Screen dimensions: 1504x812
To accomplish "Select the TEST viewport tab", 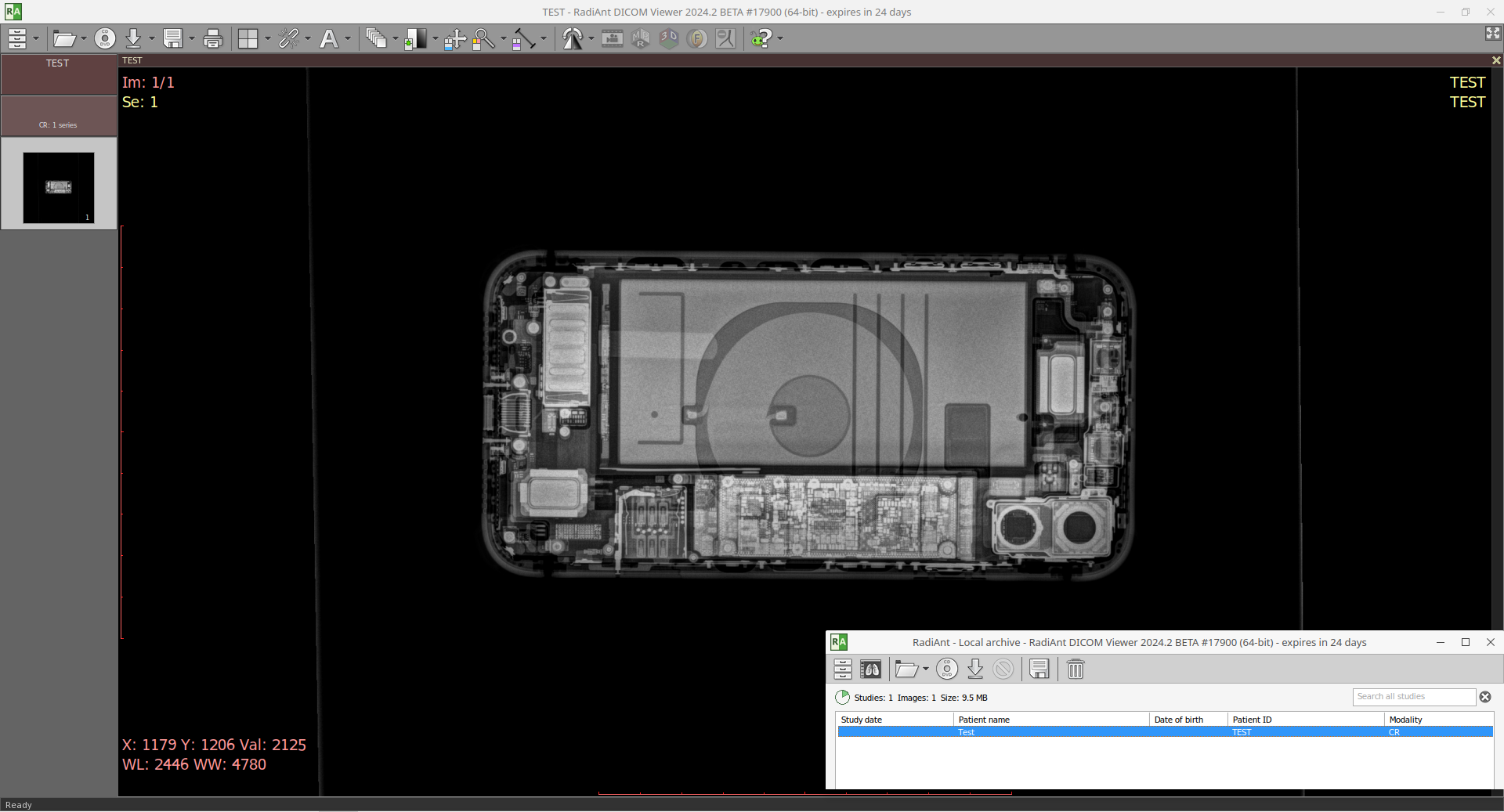I will click(132, 60).
